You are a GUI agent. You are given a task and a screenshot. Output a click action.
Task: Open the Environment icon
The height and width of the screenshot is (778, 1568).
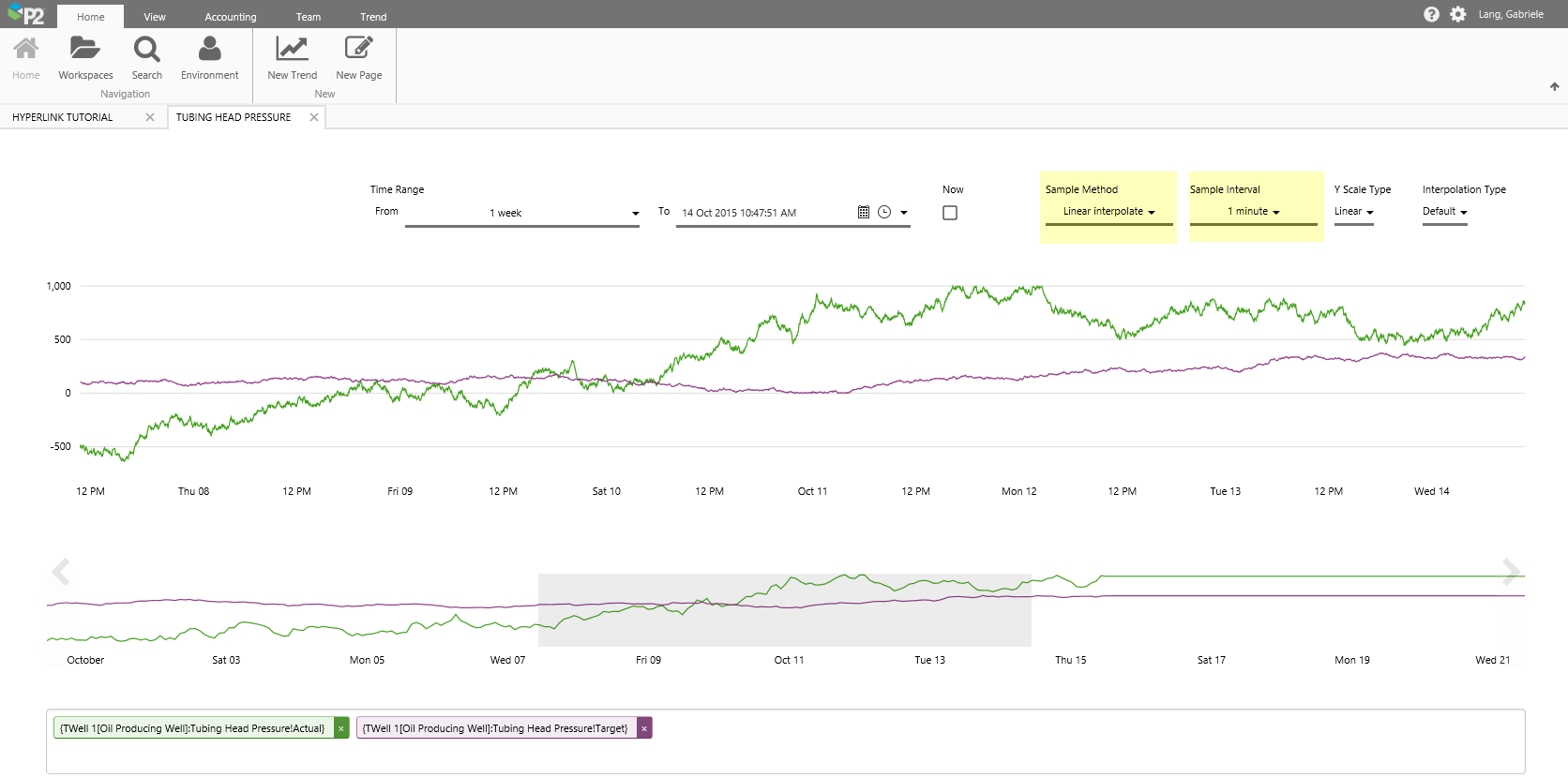pyautogui.click(x=210, y=49)
